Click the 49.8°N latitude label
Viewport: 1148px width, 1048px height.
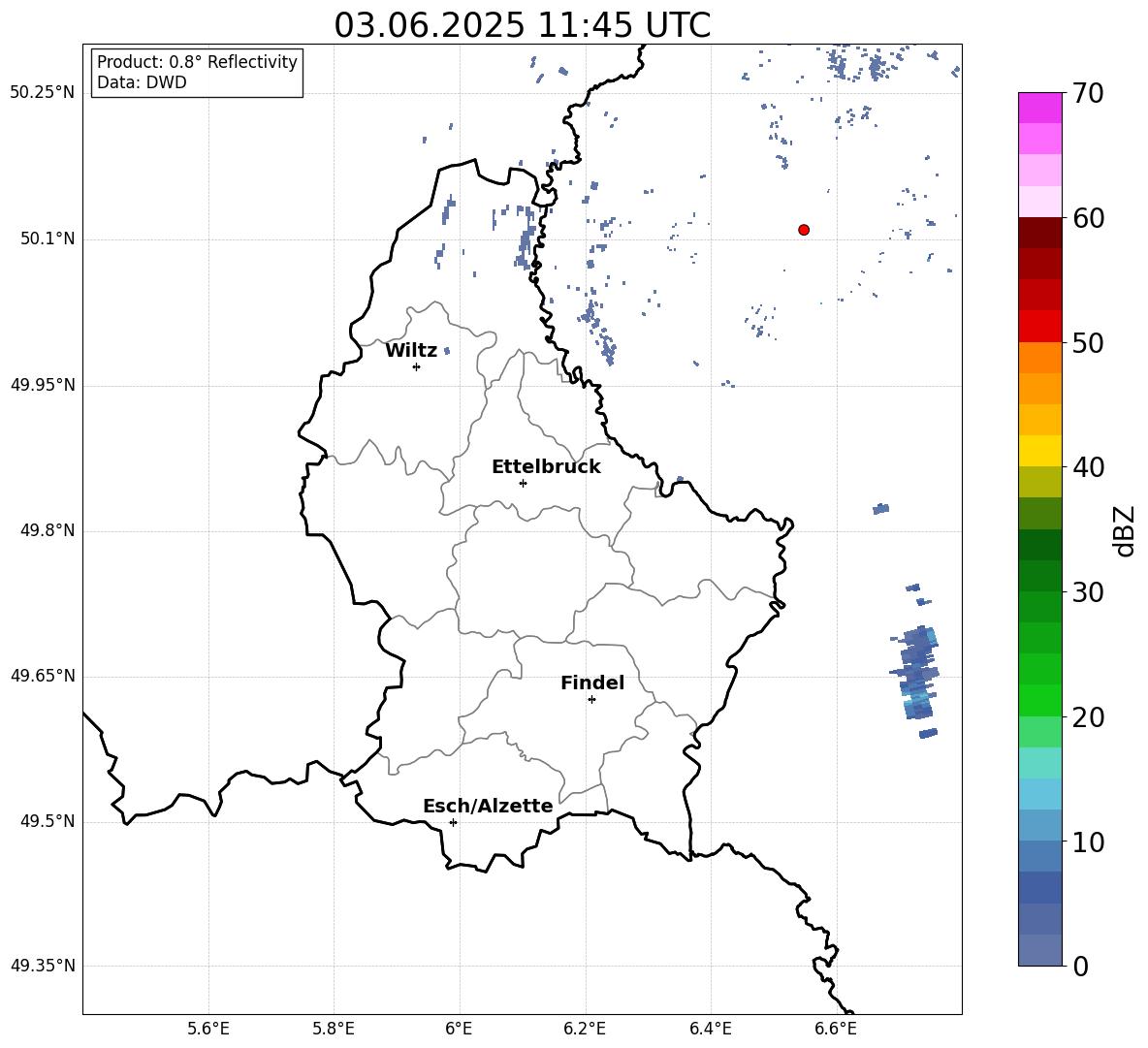click(48, 530)
